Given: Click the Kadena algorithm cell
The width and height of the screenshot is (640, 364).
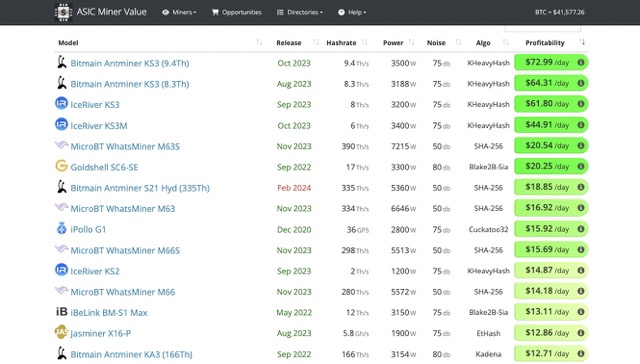Looking at the screenshot, I should coord(488,354).
